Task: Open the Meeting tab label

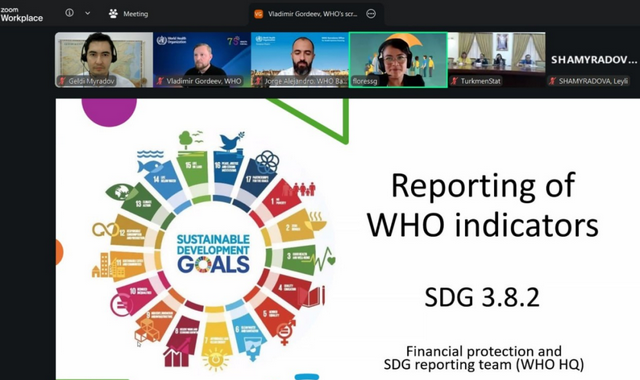Action: pyautogui.click(x=136, y=14)
